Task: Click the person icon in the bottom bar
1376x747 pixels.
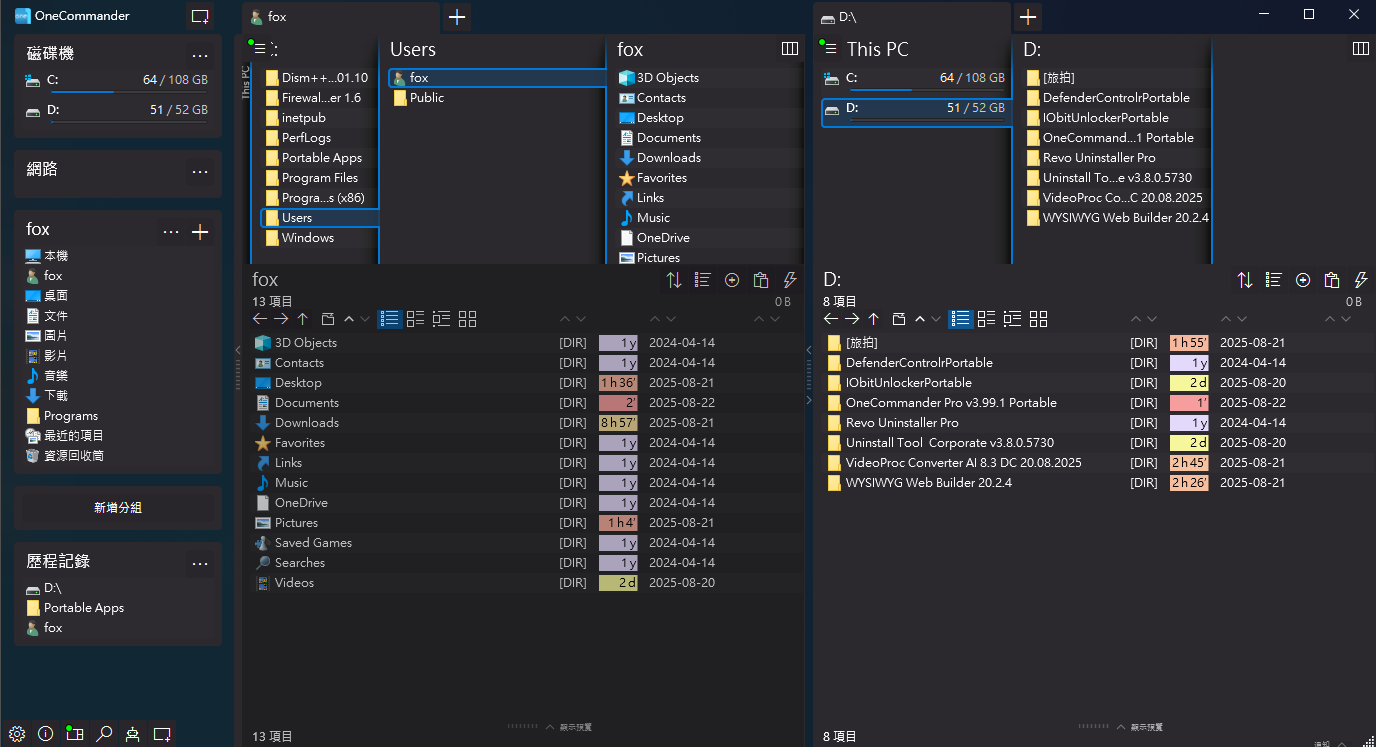Action: (x=132, y=734)
